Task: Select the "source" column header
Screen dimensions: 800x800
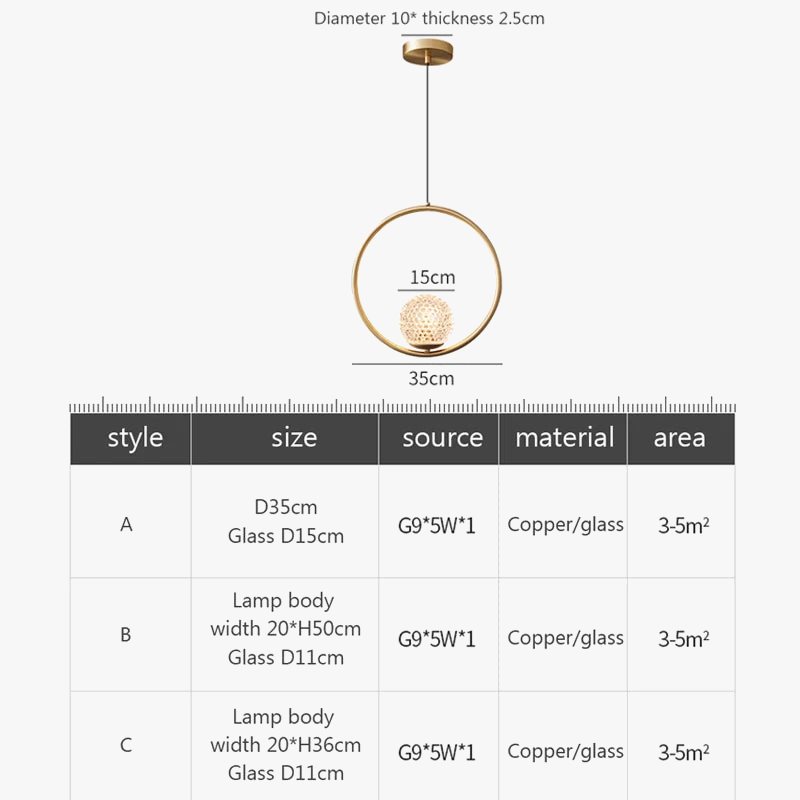Action: click(x=442, y=438)
